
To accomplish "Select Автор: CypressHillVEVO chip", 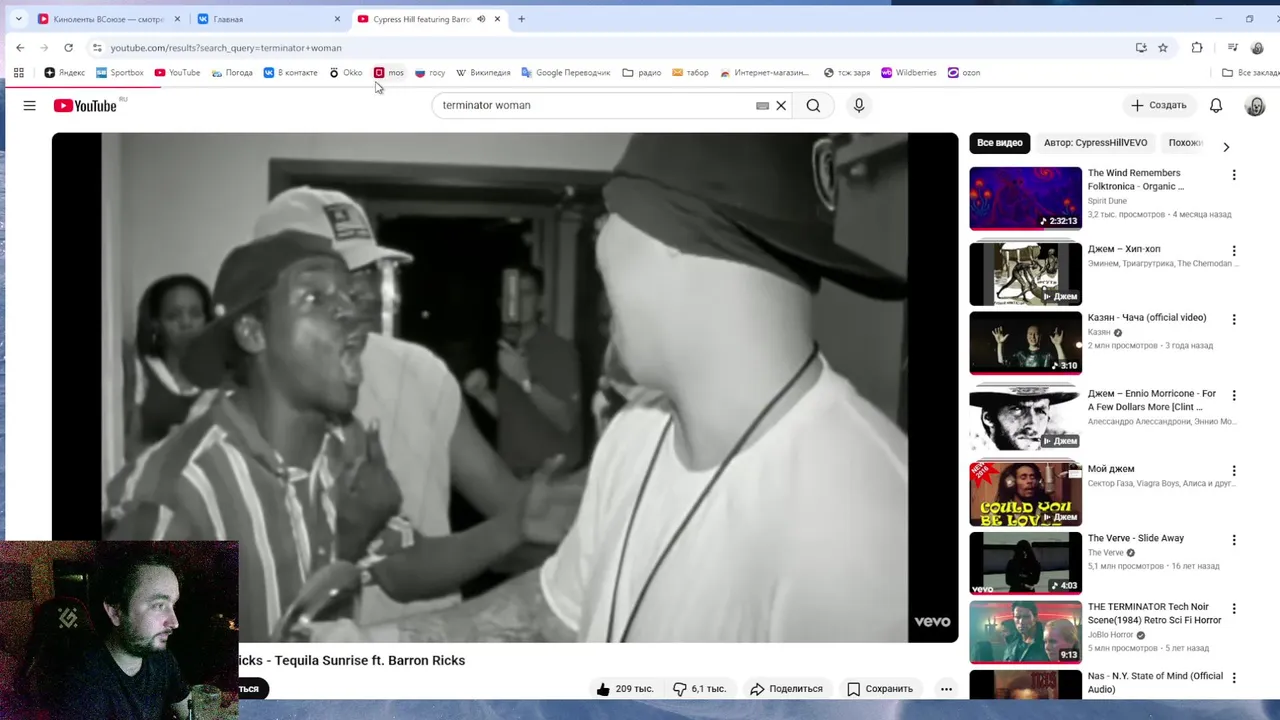I will [x=1096, y=143].
